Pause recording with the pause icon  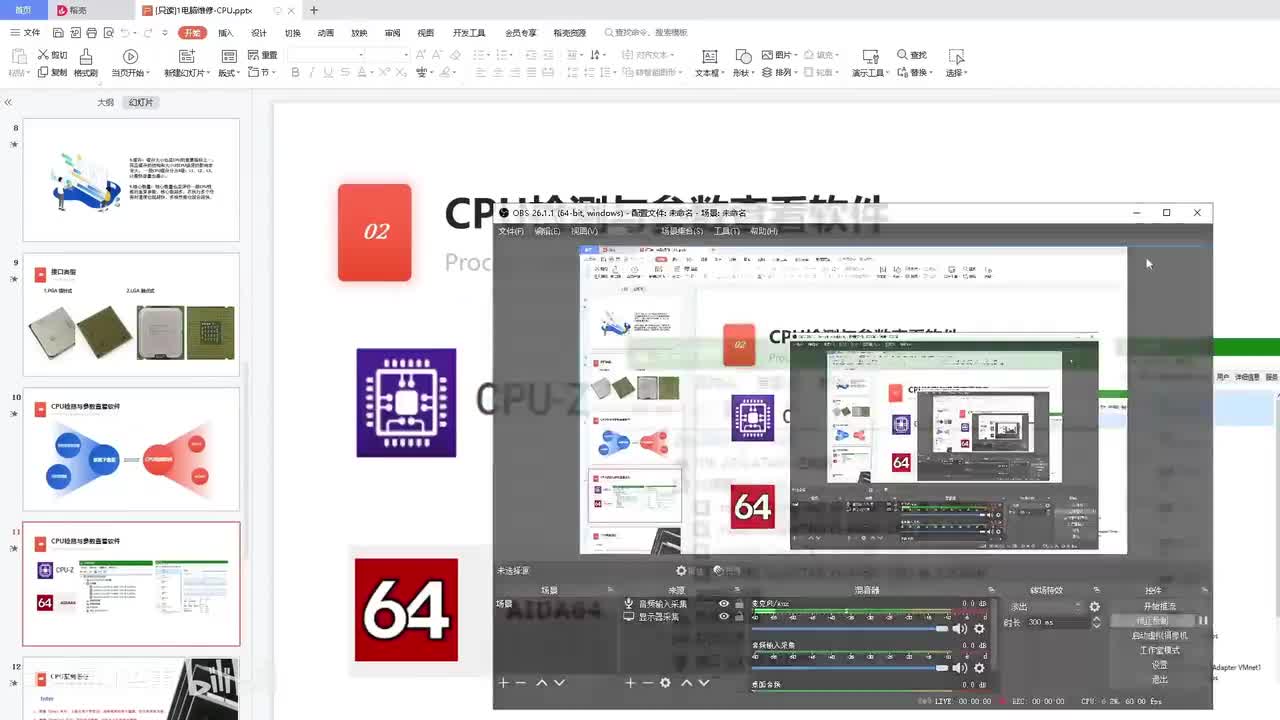1203,621
